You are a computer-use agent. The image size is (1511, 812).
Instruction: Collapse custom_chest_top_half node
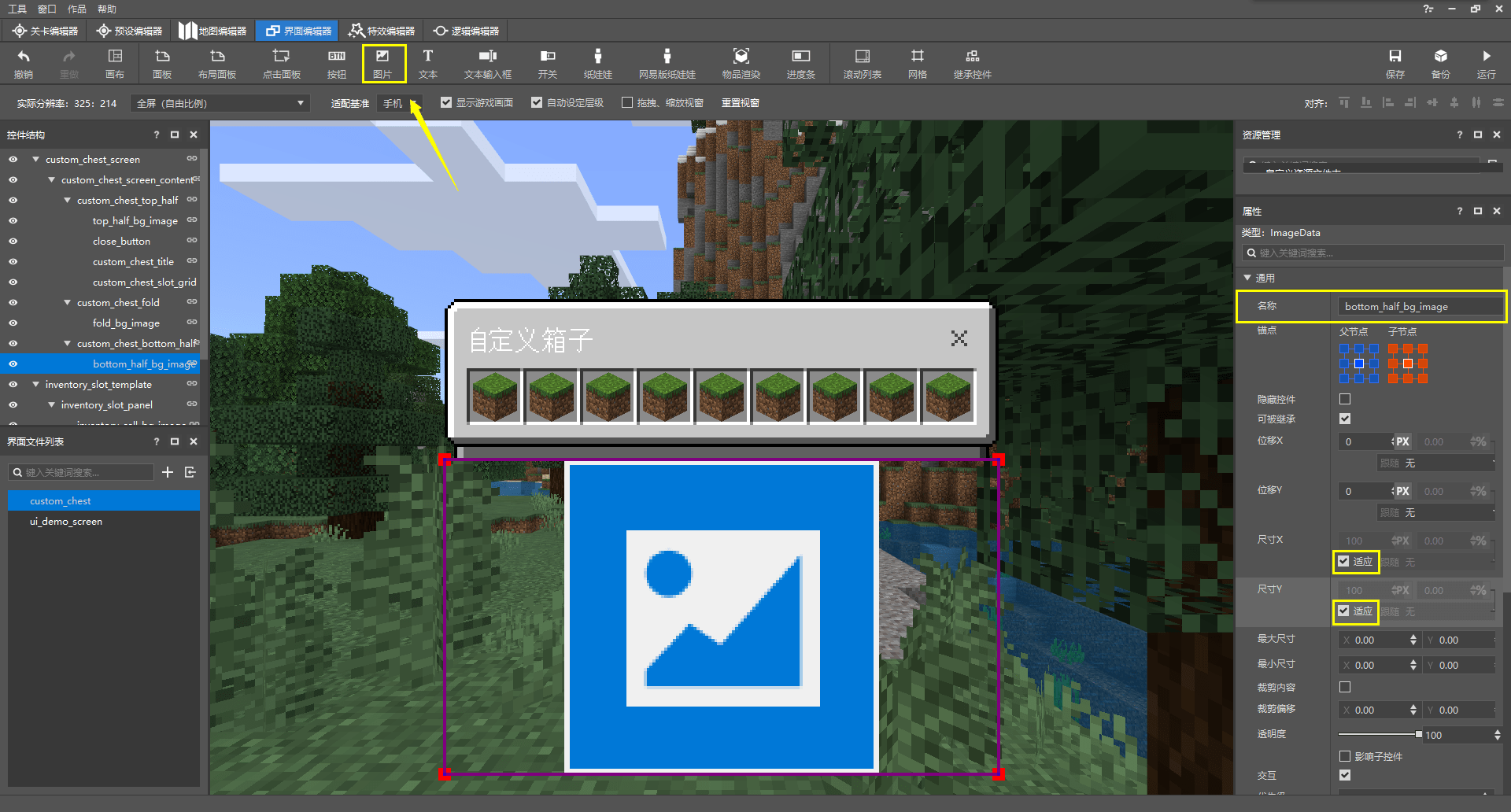coord(67,200)
